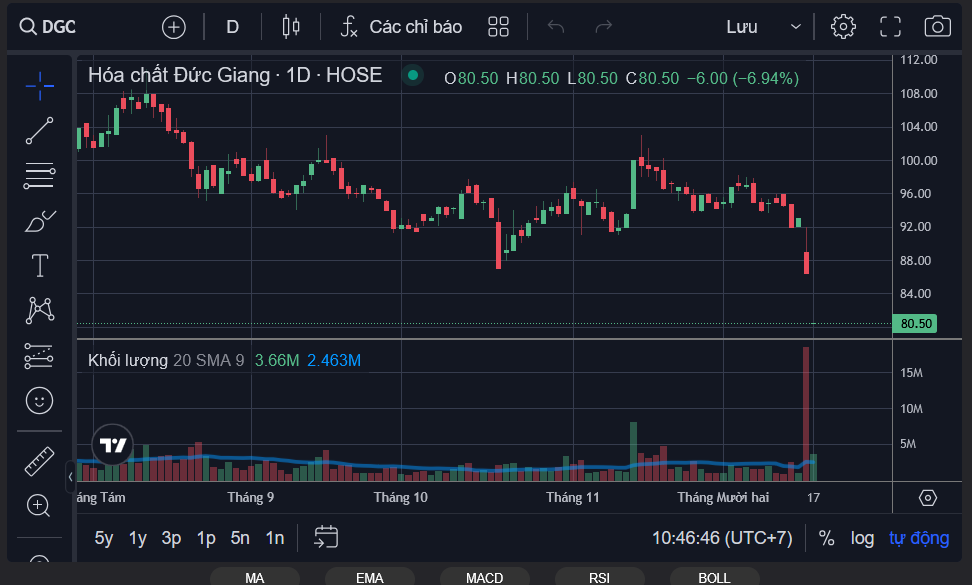Switch to the RSI indicator tab

click(x=599, y=577)
